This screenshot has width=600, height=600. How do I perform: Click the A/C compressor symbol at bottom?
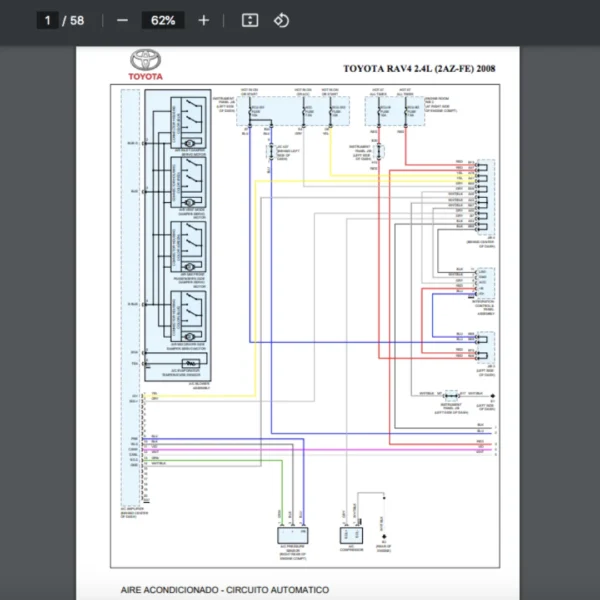pyautogui.click(x=350, y=536)
